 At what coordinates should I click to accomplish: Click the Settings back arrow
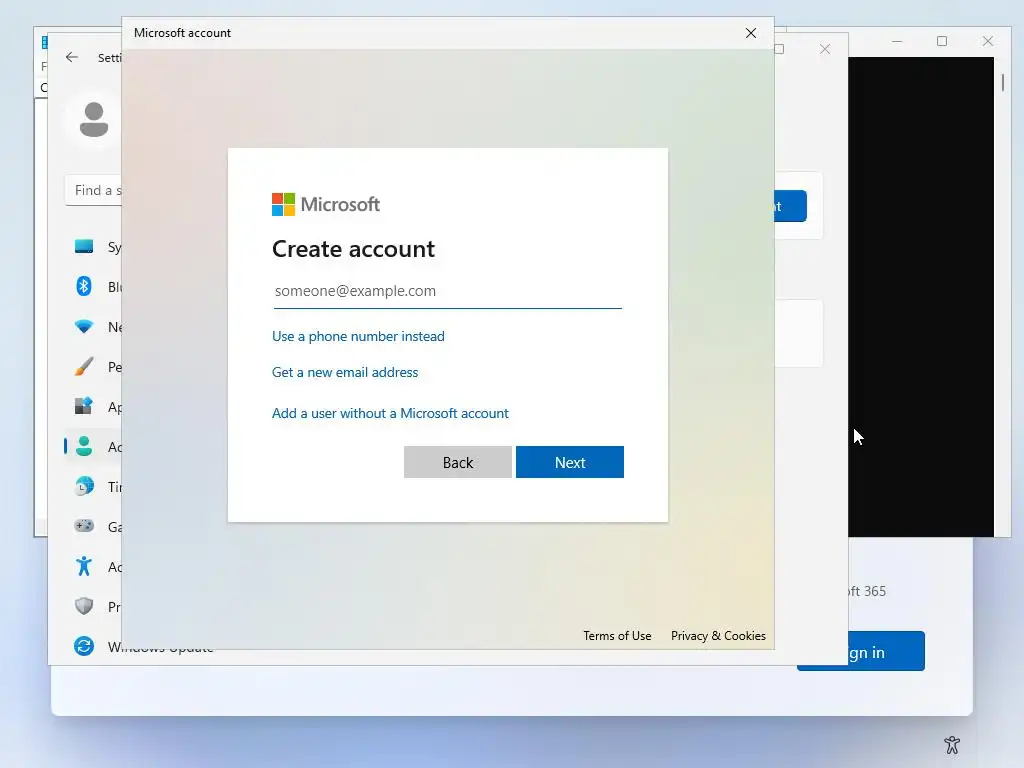[72, 57]
